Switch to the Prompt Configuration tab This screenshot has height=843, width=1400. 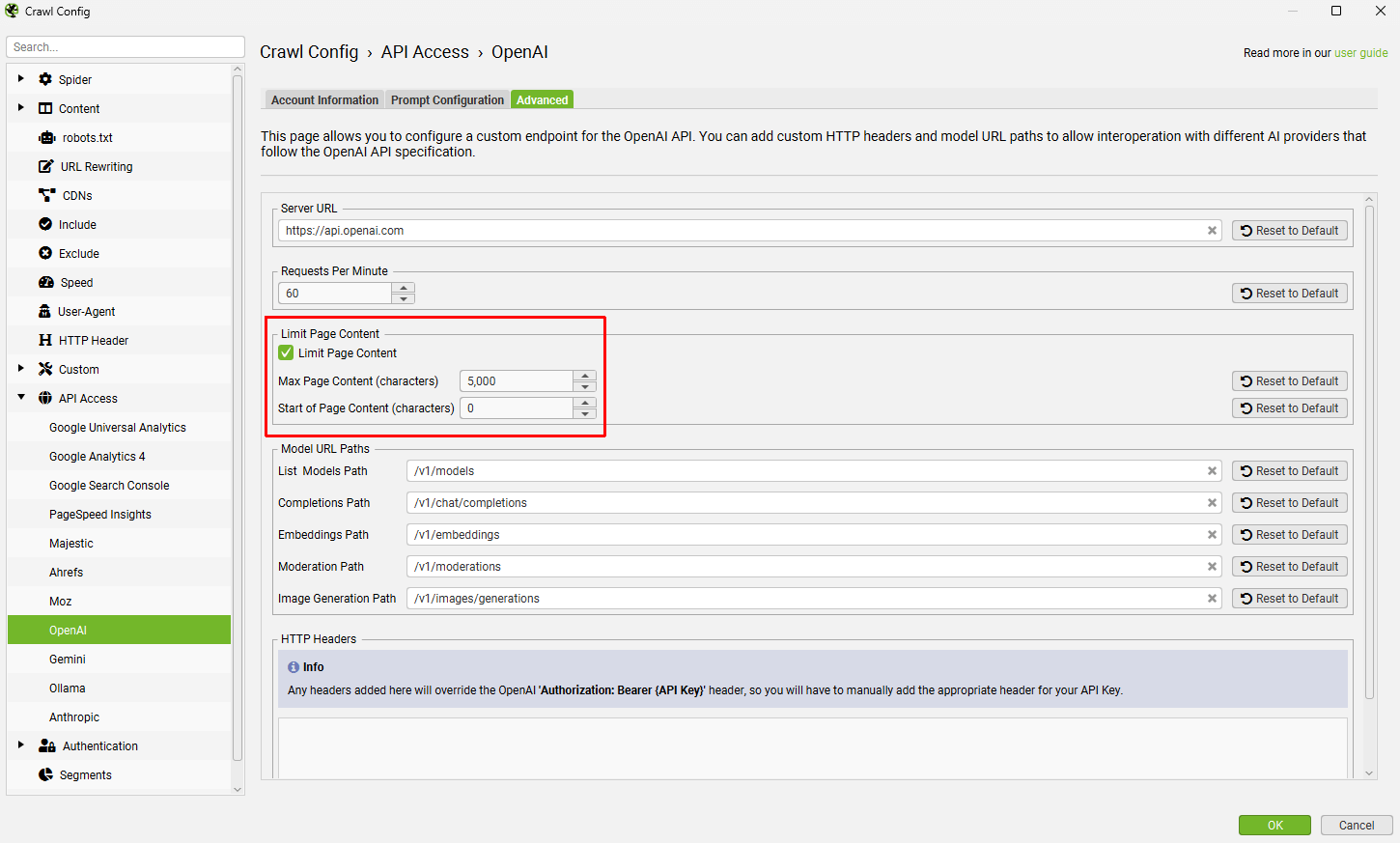[447, 99]
